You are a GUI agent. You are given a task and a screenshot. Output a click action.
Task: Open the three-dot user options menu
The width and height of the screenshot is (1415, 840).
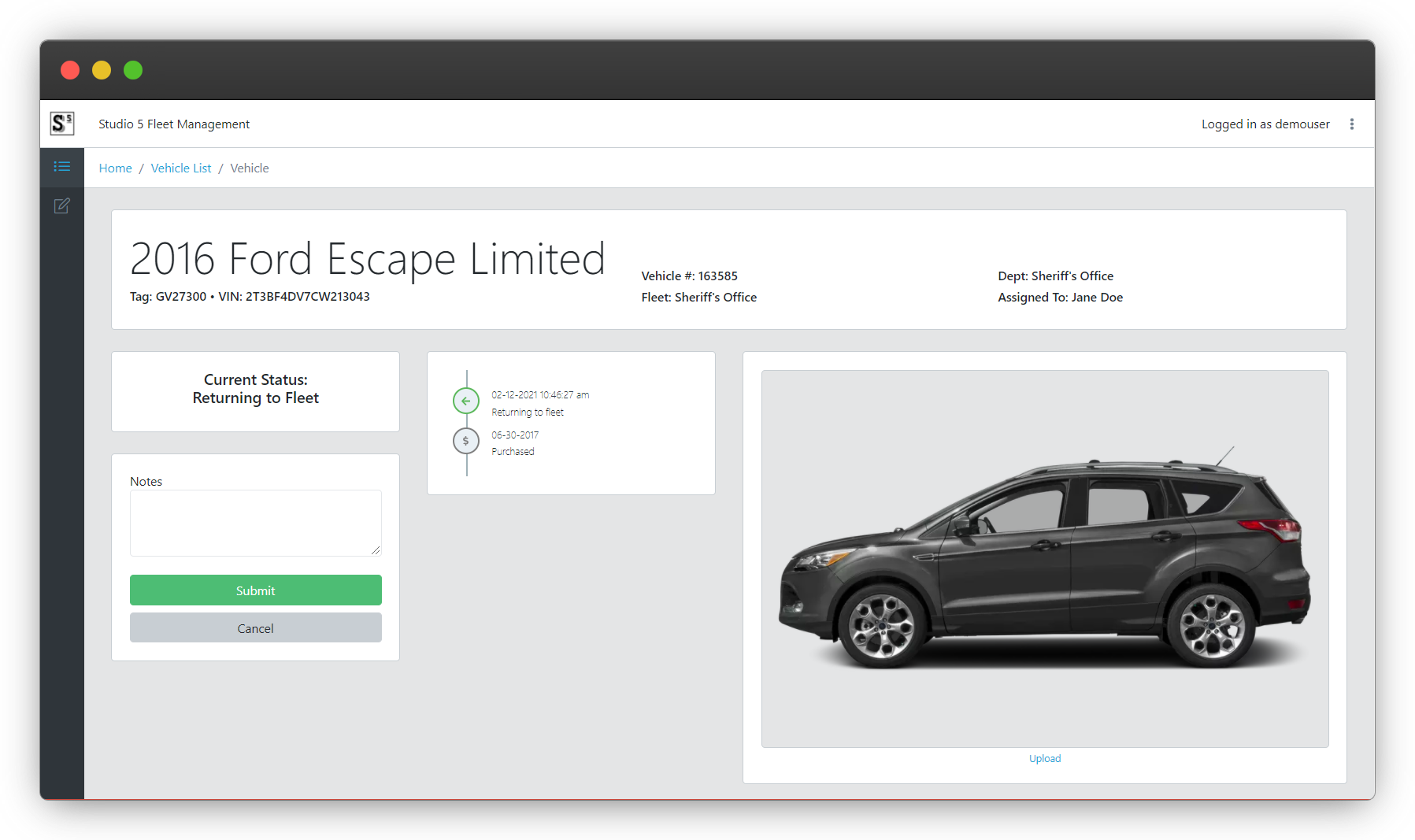(x=1351, y=124)
